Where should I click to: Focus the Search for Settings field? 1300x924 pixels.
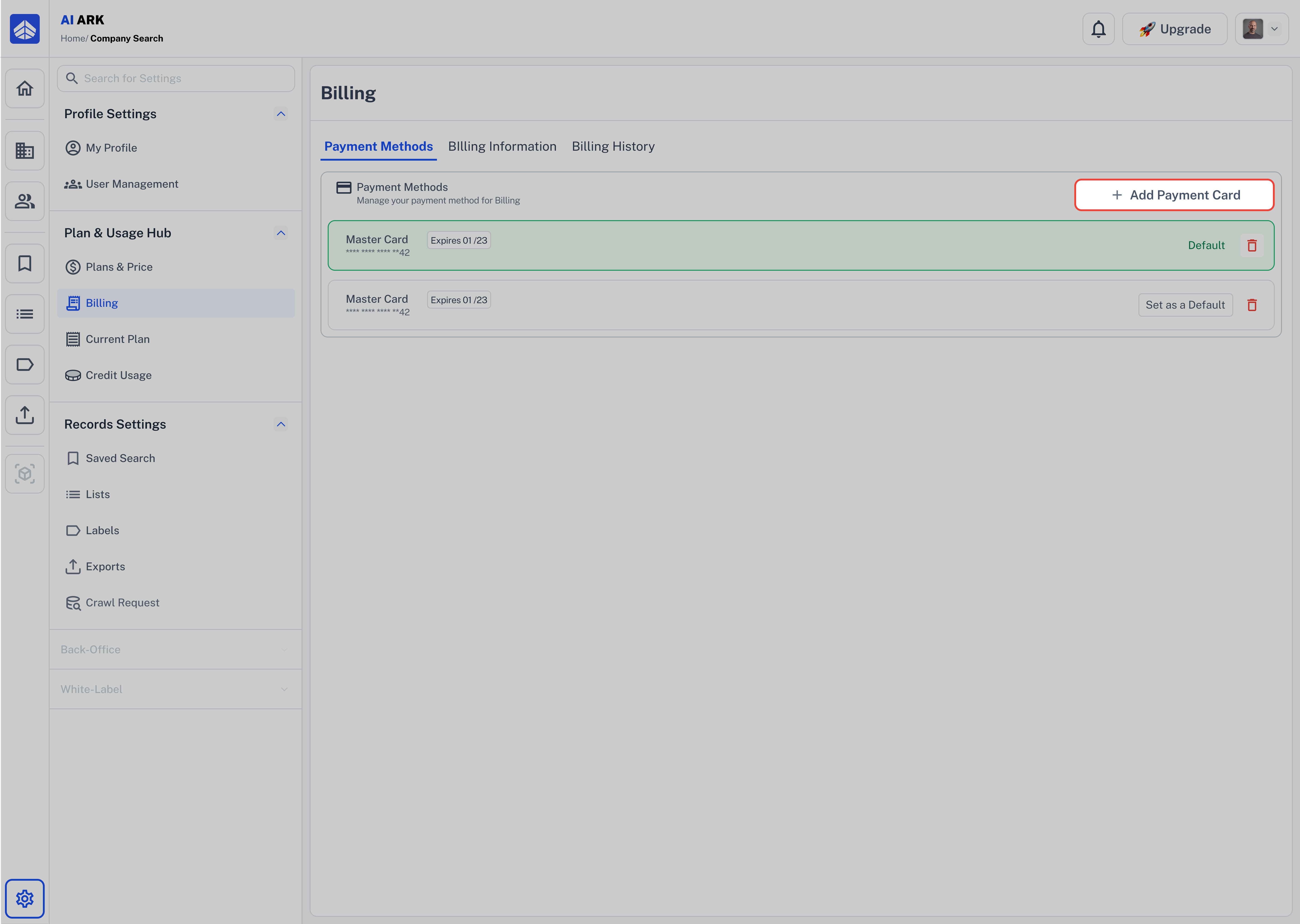click(x=176, y=78)
